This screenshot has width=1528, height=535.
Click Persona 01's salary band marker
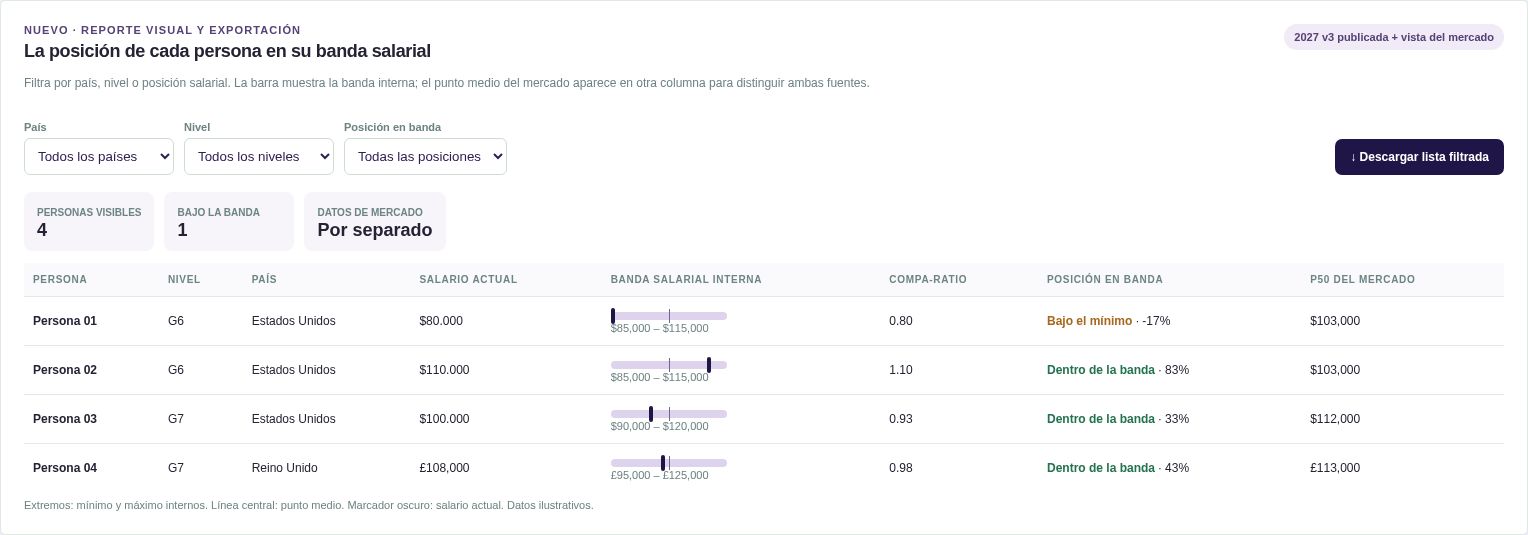(x=613, y=316)
